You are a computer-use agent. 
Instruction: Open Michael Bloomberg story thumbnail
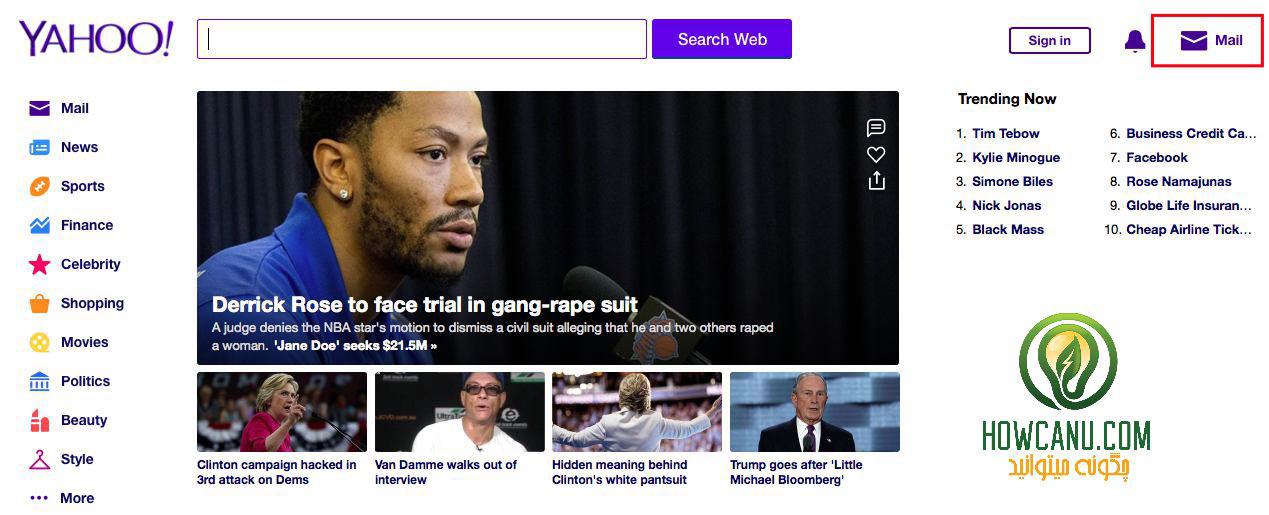[x=815, y=412]
